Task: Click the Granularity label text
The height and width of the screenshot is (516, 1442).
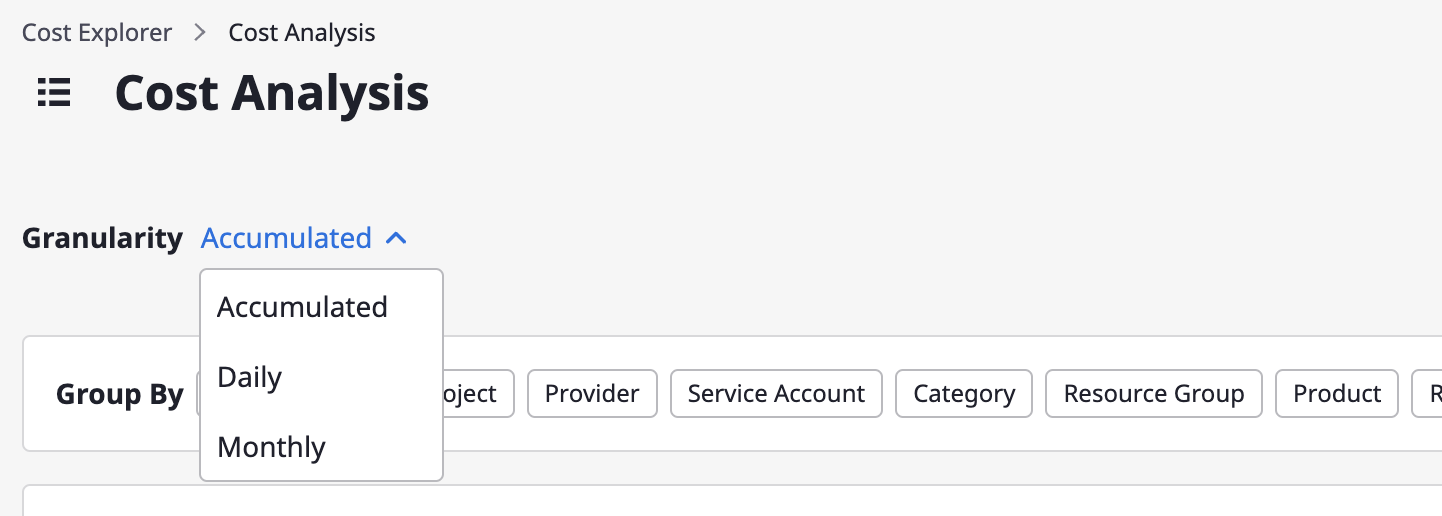Action: [103, 239]
